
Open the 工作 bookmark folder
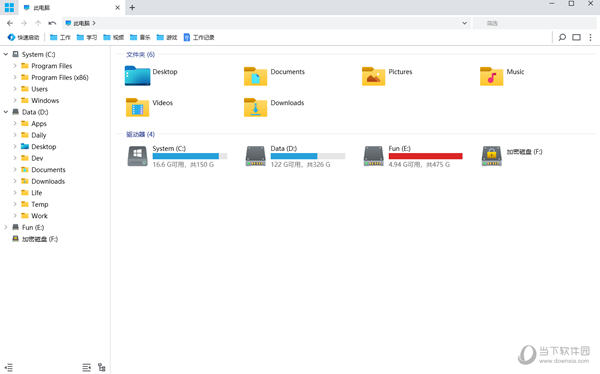coord(60,37)
